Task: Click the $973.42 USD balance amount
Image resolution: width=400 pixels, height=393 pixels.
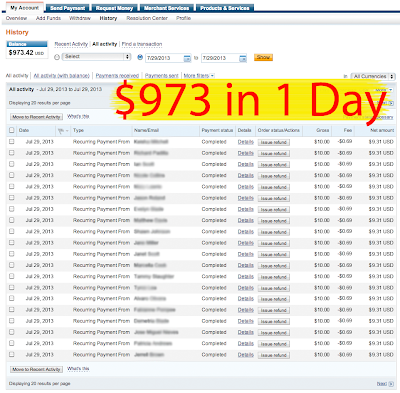Action: point(26,53)
